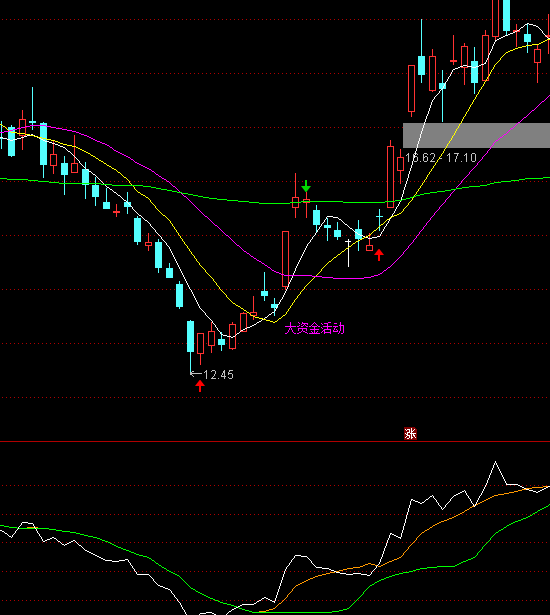Select the tall cyan candle at top right
The width and height of the screenshot is (550, 615).
point(506,15)
